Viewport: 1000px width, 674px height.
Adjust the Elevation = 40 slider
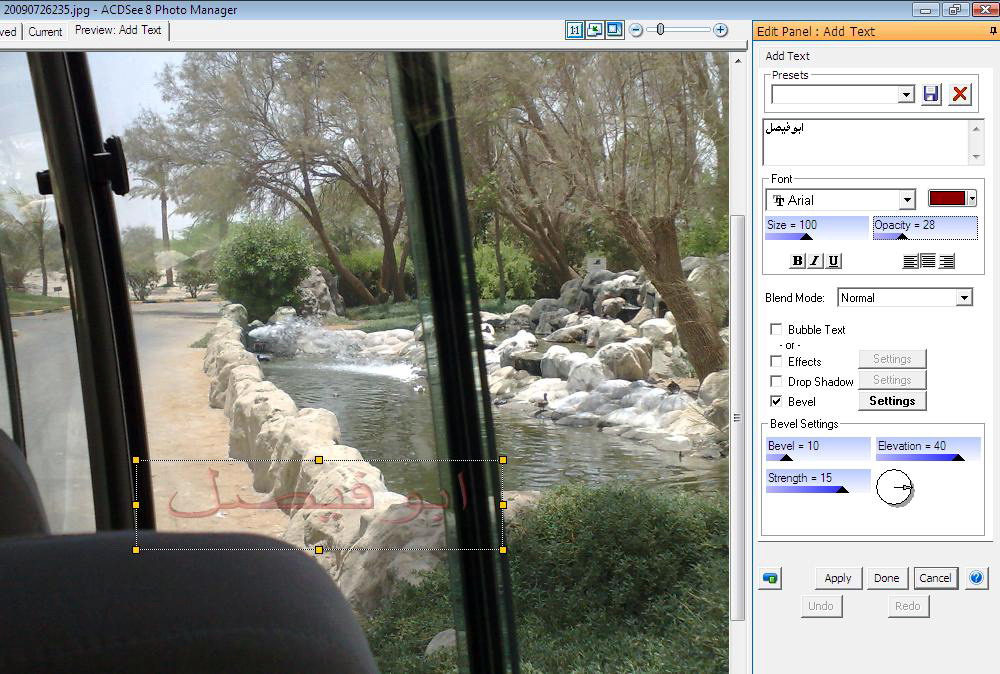point(928,449)
